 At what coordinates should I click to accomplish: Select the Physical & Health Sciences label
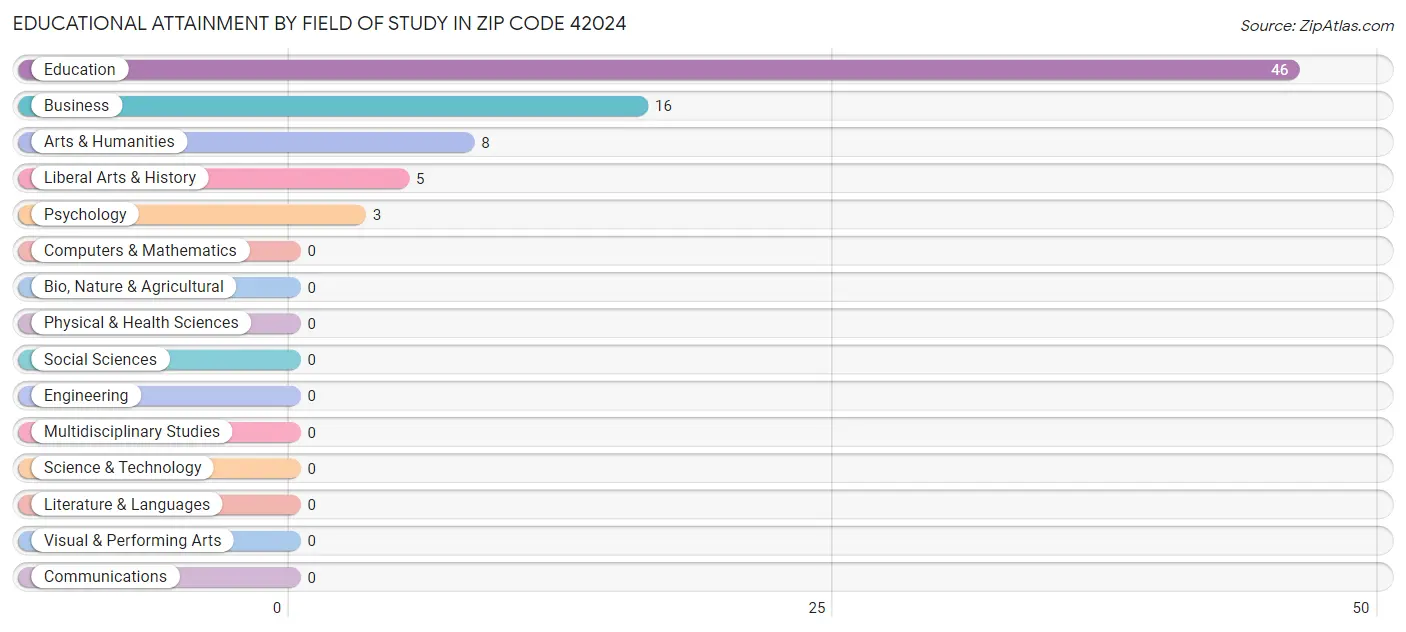(141, 323)
